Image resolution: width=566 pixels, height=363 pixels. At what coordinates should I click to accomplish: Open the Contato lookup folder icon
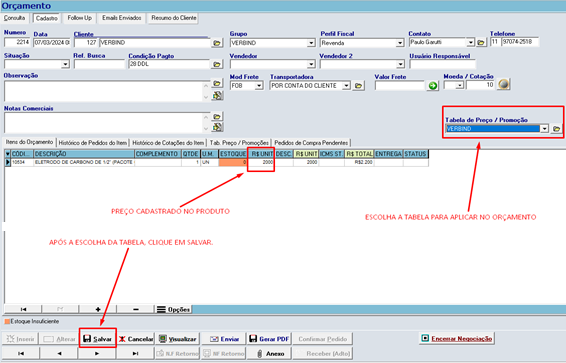click(x=481, y=43)
